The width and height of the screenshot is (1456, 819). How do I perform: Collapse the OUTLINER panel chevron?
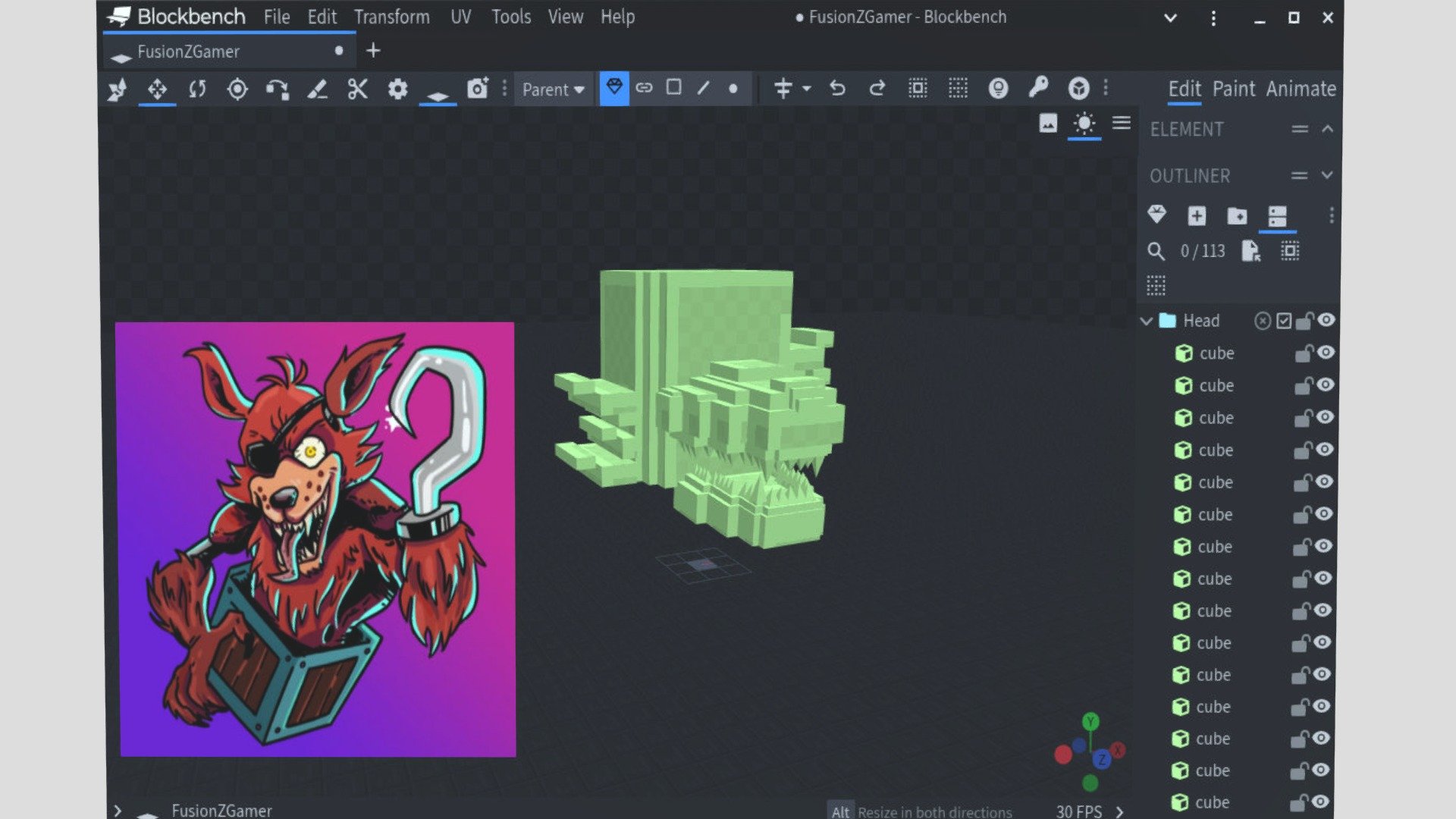[x=1327, y=175]
